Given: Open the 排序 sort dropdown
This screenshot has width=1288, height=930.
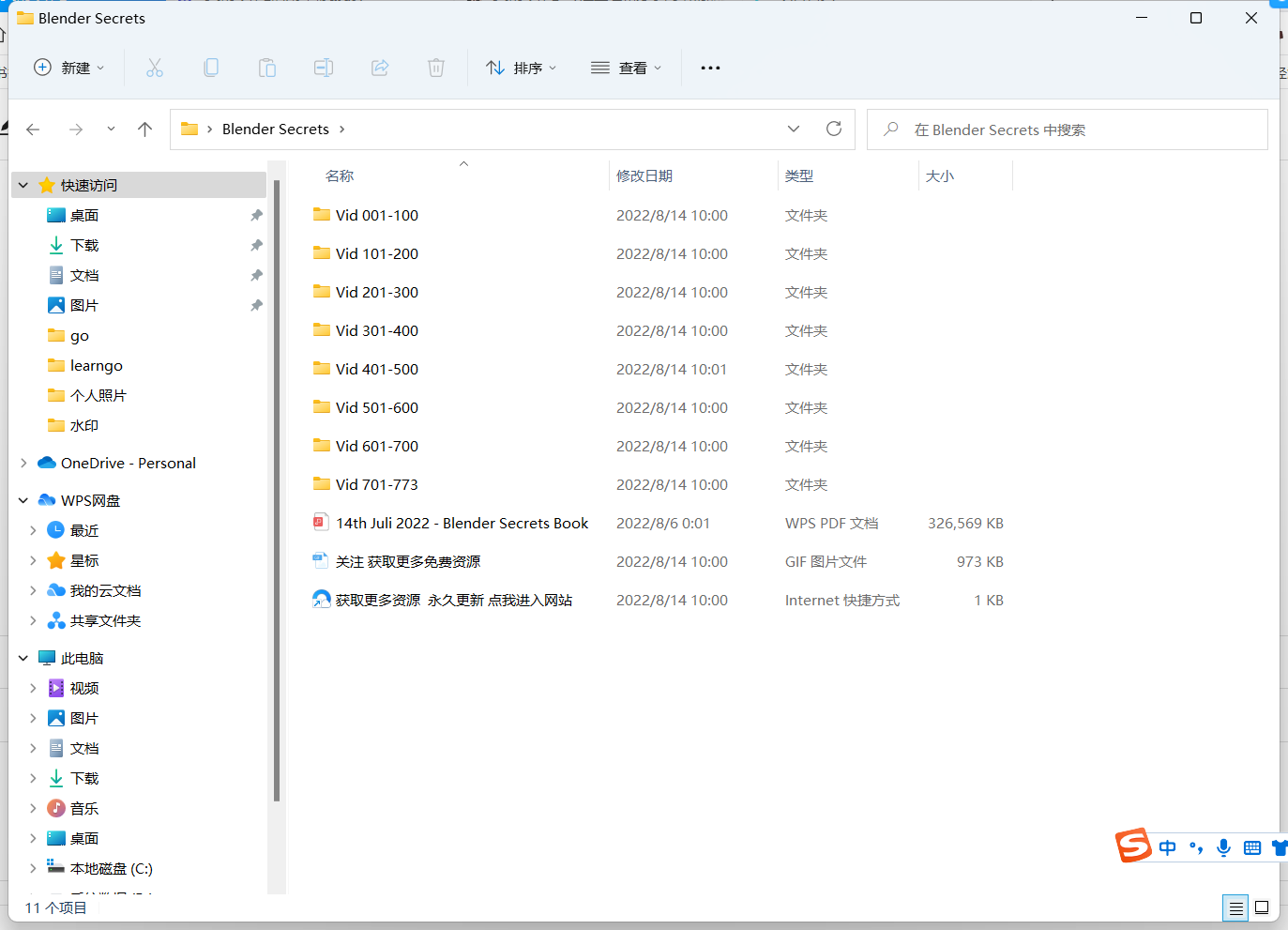Looking at the screenshot, I should (x=522, y=68).
